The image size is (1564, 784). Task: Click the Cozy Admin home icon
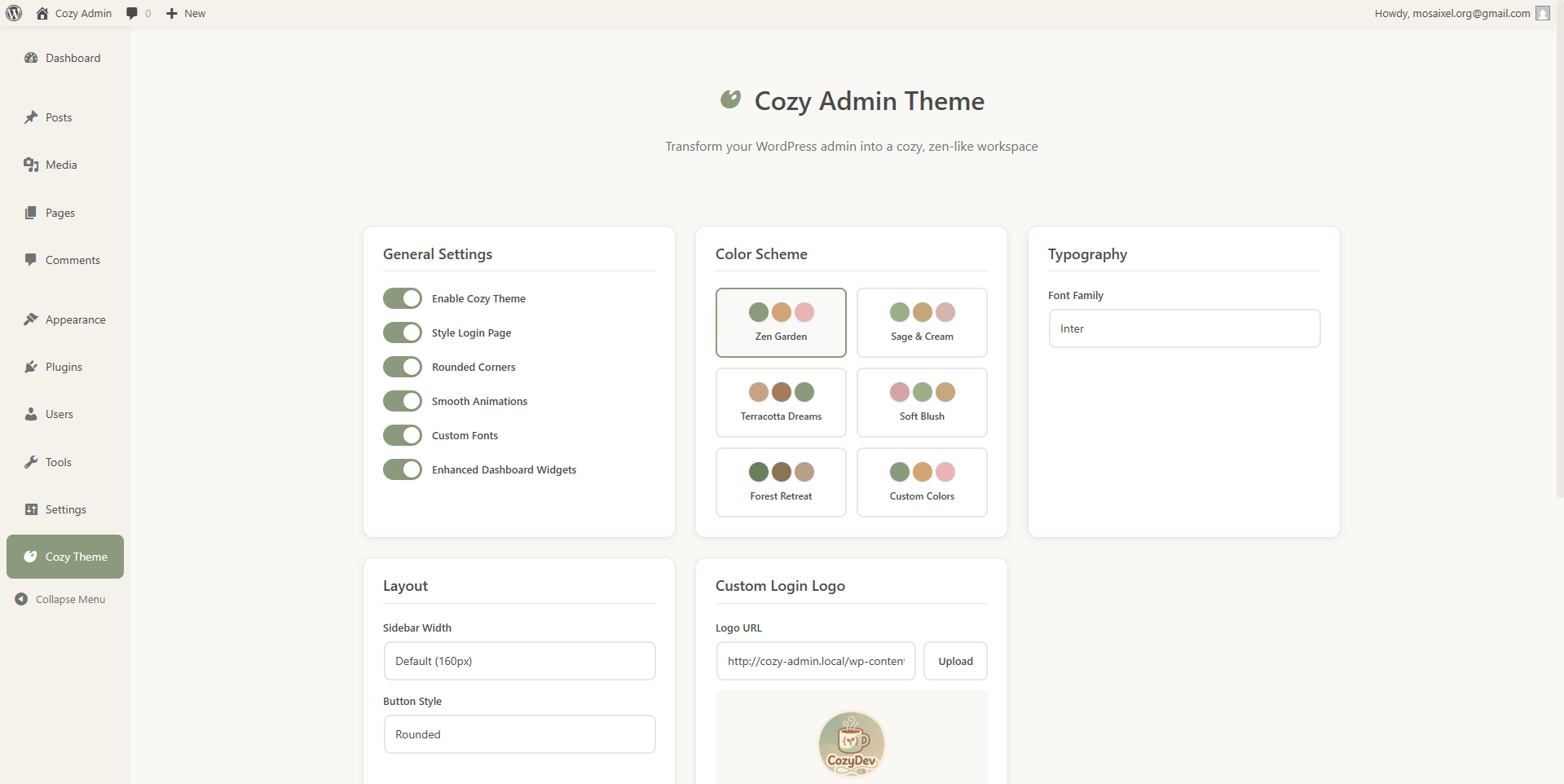(42, 13)
